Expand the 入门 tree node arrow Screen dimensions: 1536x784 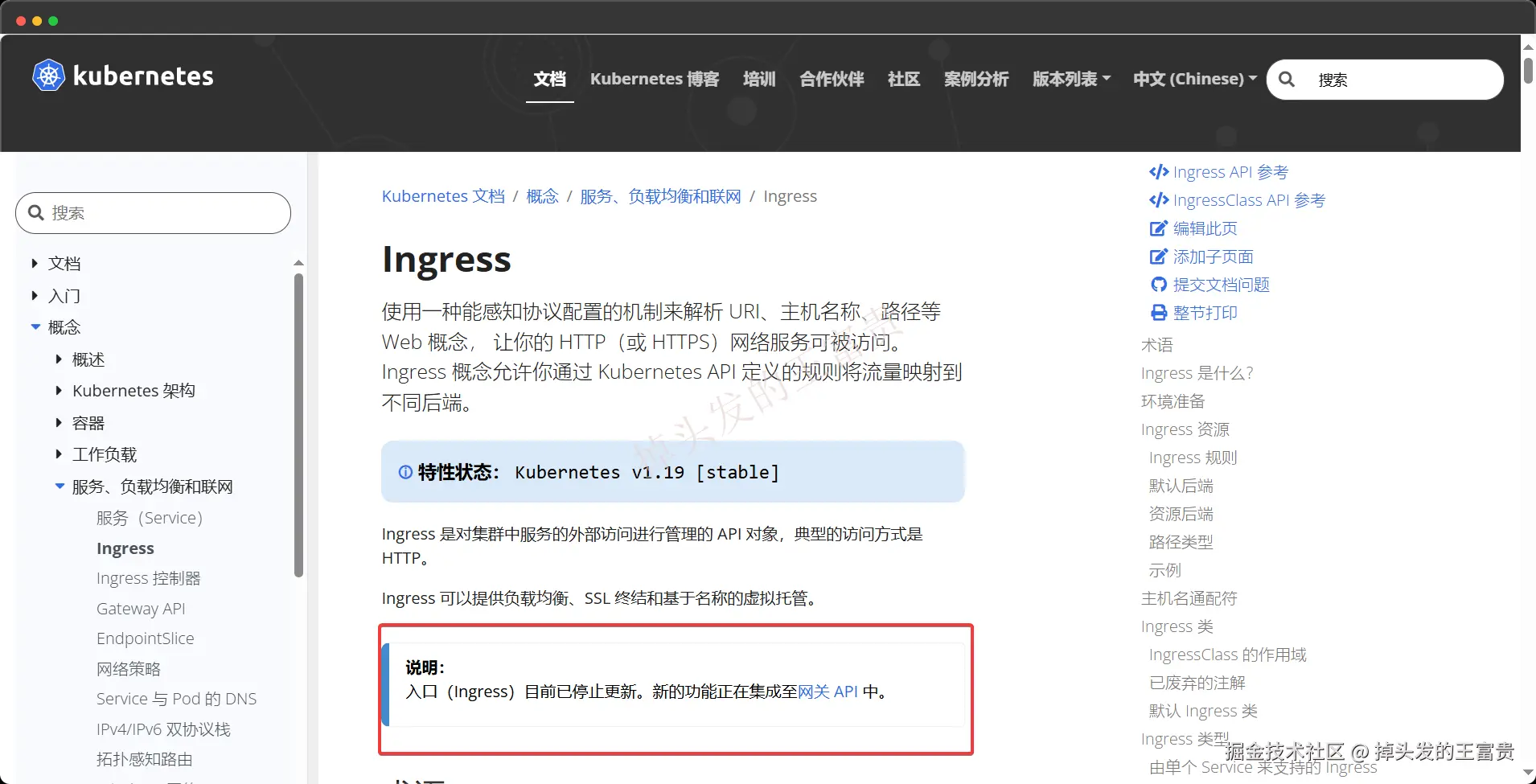[x=35, y=295]
